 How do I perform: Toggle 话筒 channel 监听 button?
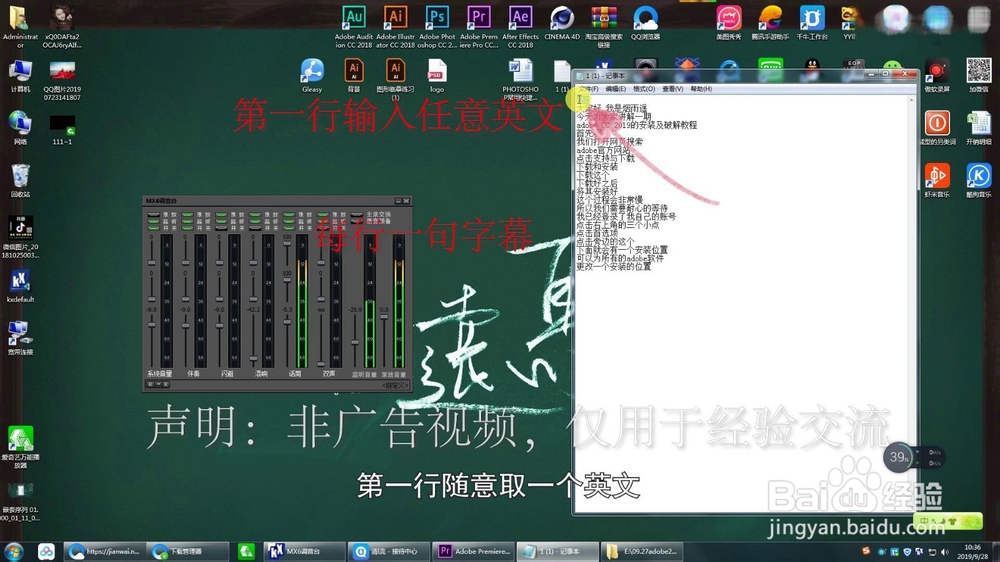[289, 221]
